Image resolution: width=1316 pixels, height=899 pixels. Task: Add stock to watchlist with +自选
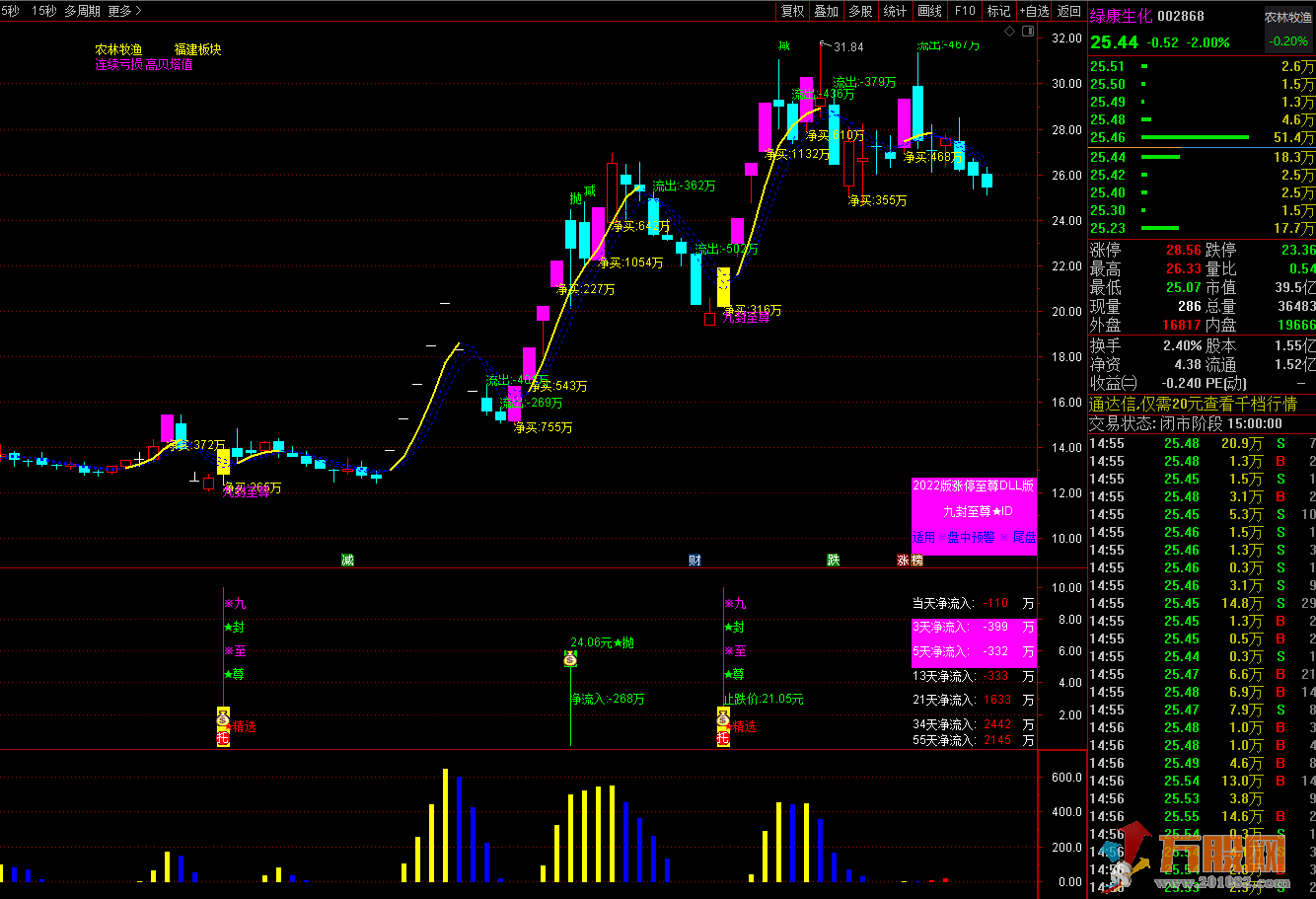tap(1033, 11)
